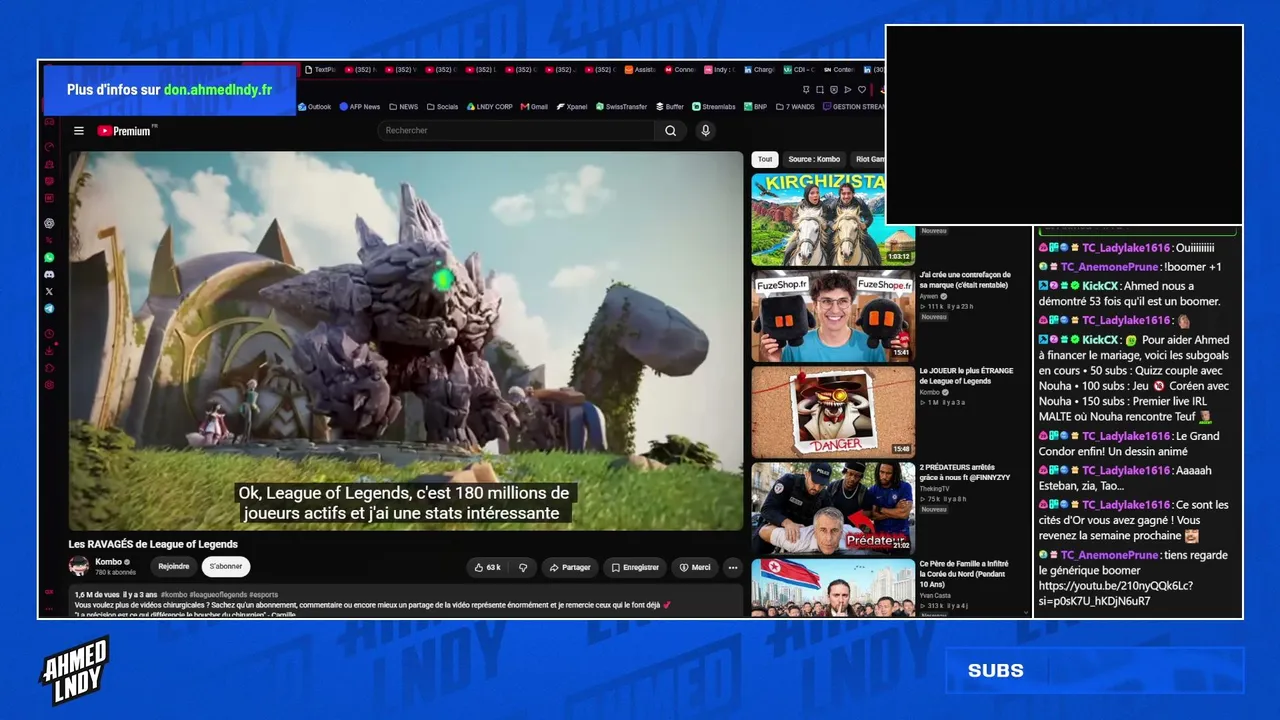
Task: Click the YouTube search field 'Rechercher'
Action: (x=516, y=131)
